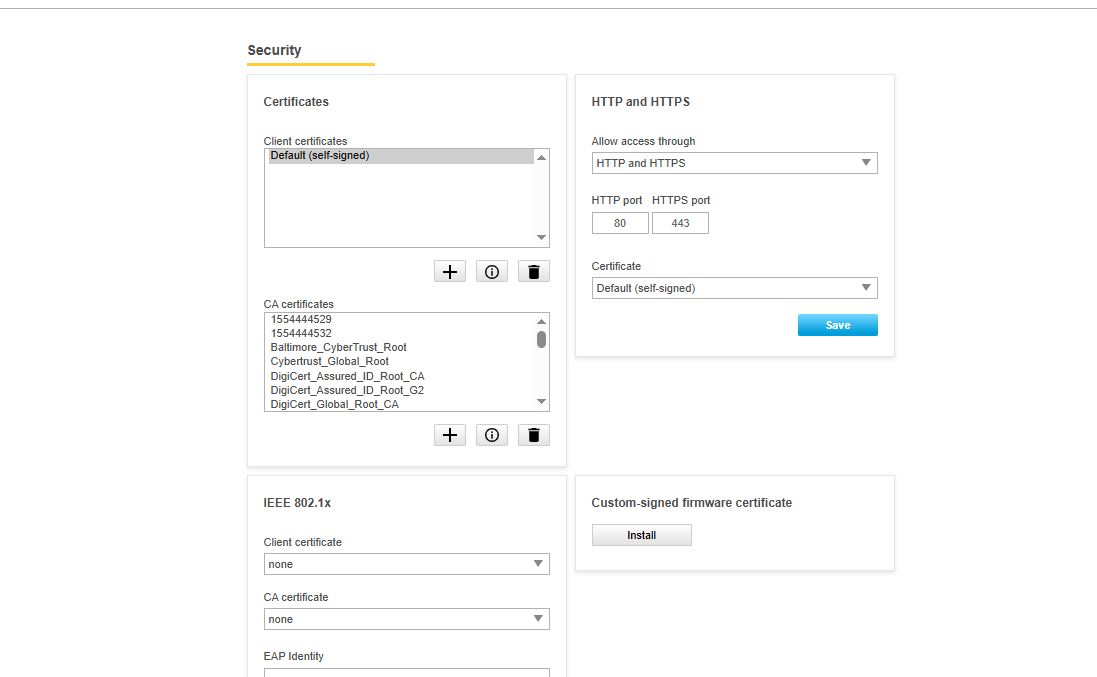Open IEEE 802.1x CA certificate dropdown
The height and width of the screenshot is (677, 1097).
tap(406, 619)
